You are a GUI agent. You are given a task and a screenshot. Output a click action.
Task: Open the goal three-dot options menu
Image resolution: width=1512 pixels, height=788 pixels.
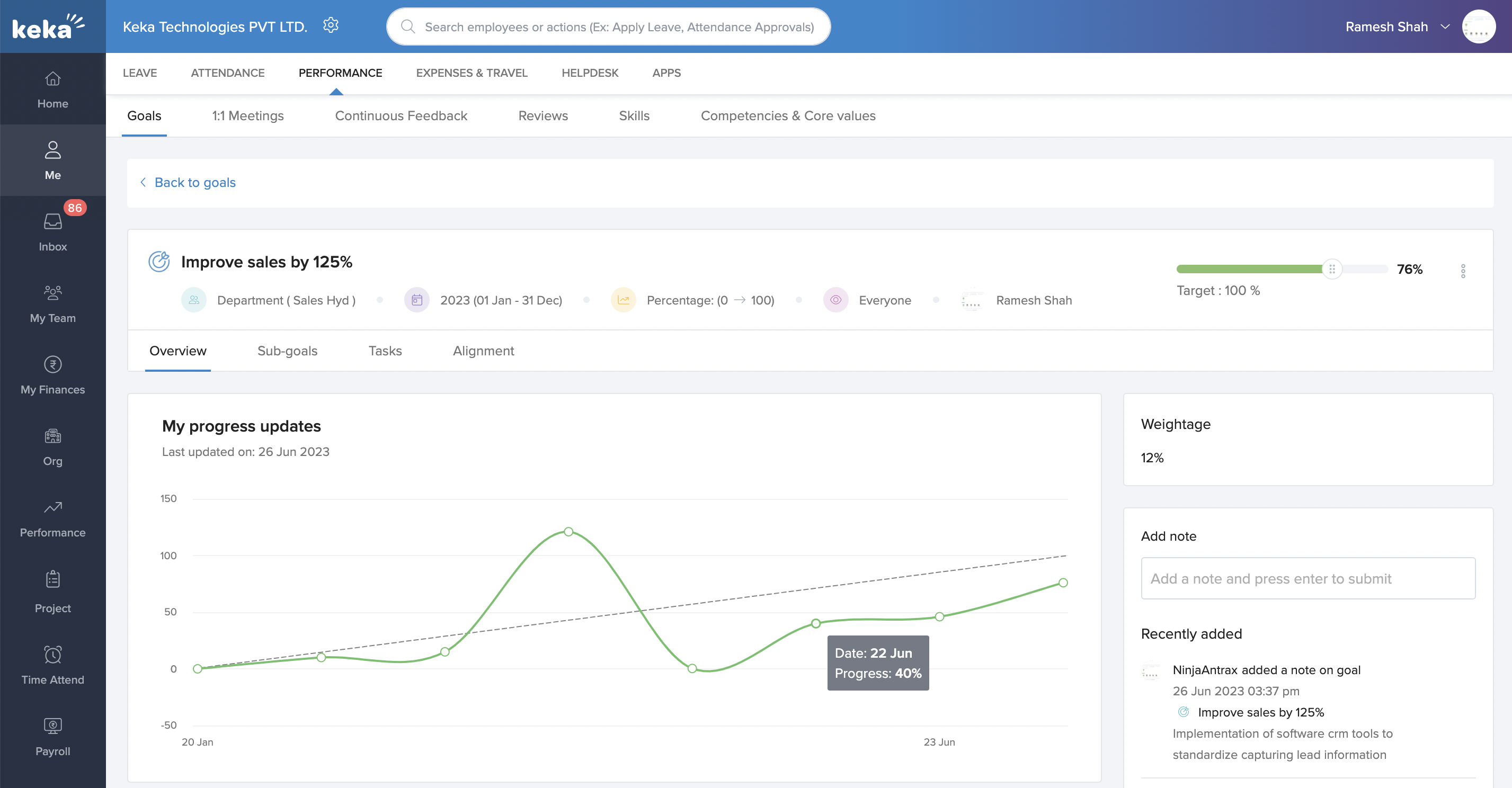tap(1463, 271)
